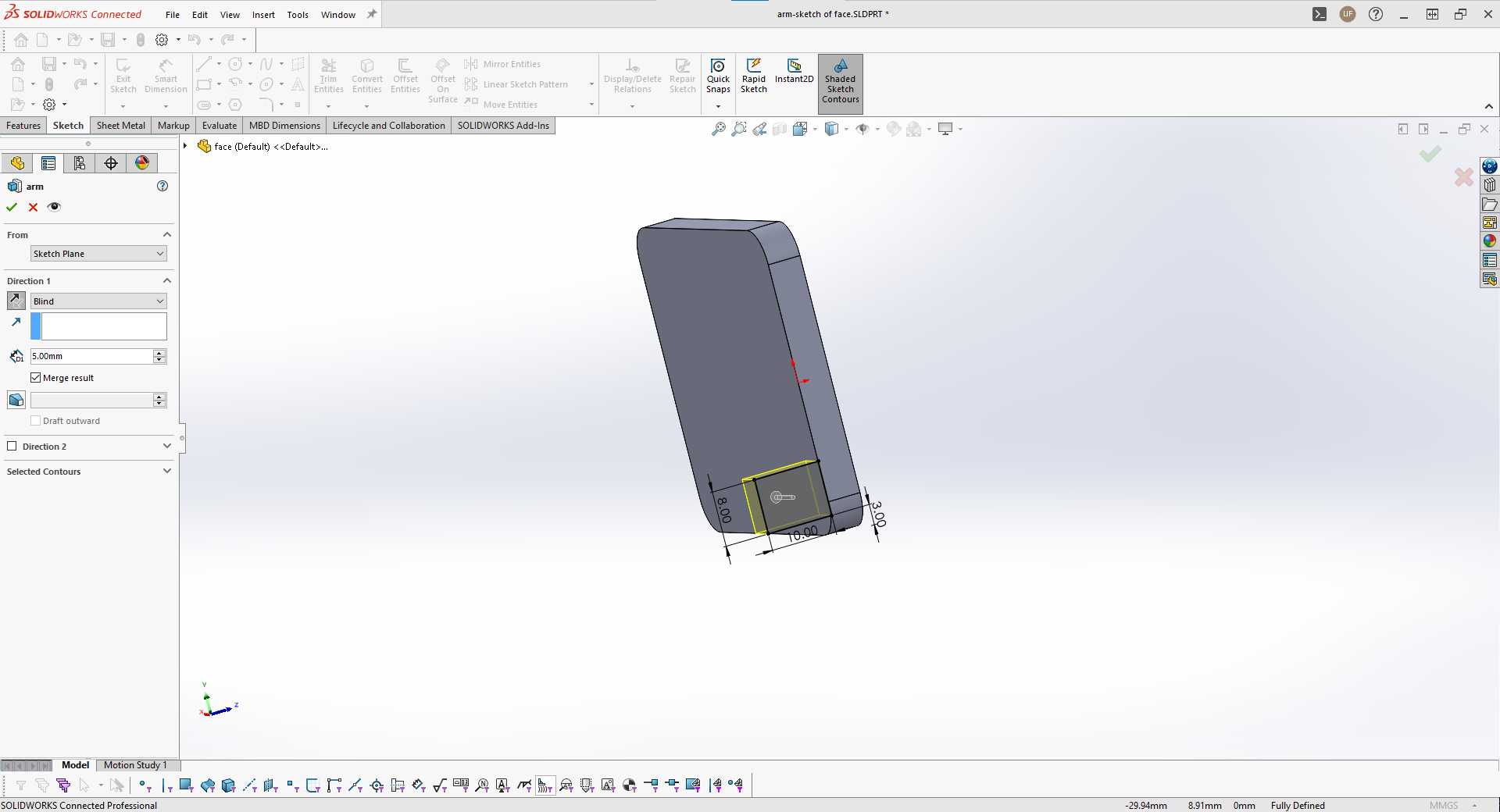
Task: Open SOLIDWORKS Resources task pane icon
Action: coord(1490,166)
